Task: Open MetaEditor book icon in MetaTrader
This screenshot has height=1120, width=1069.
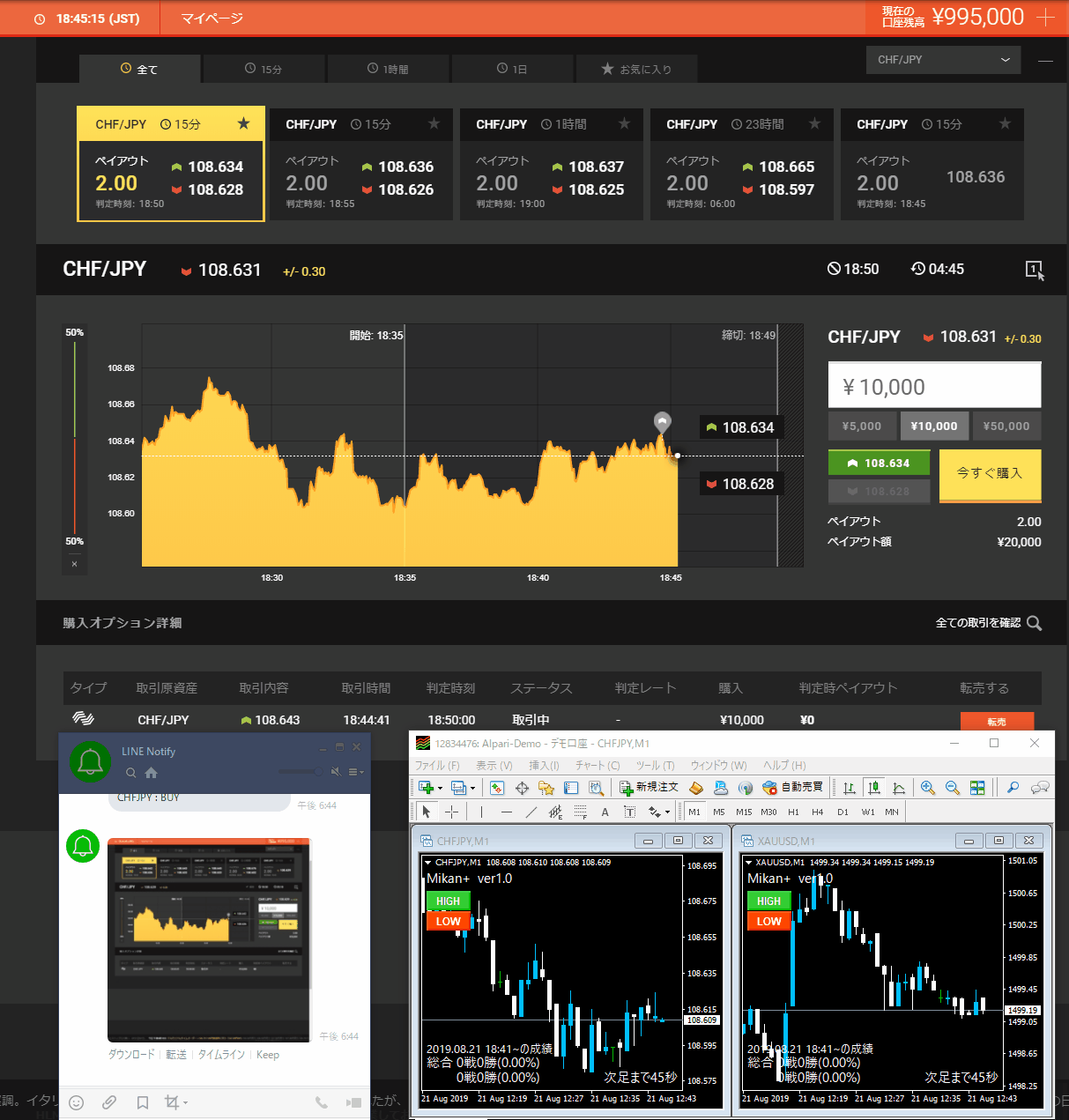Action: [696, 788]
